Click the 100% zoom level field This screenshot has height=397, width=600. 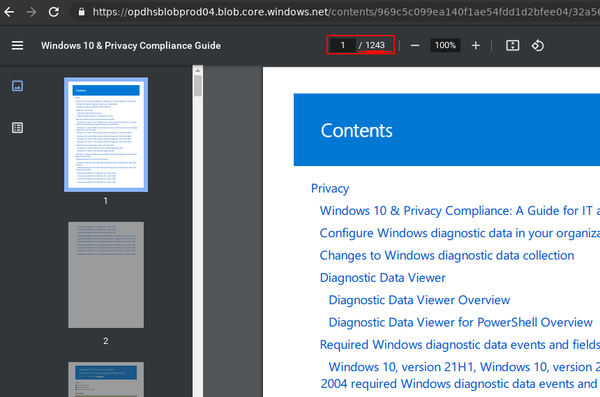pyautogui.click(x=445, y=45)
